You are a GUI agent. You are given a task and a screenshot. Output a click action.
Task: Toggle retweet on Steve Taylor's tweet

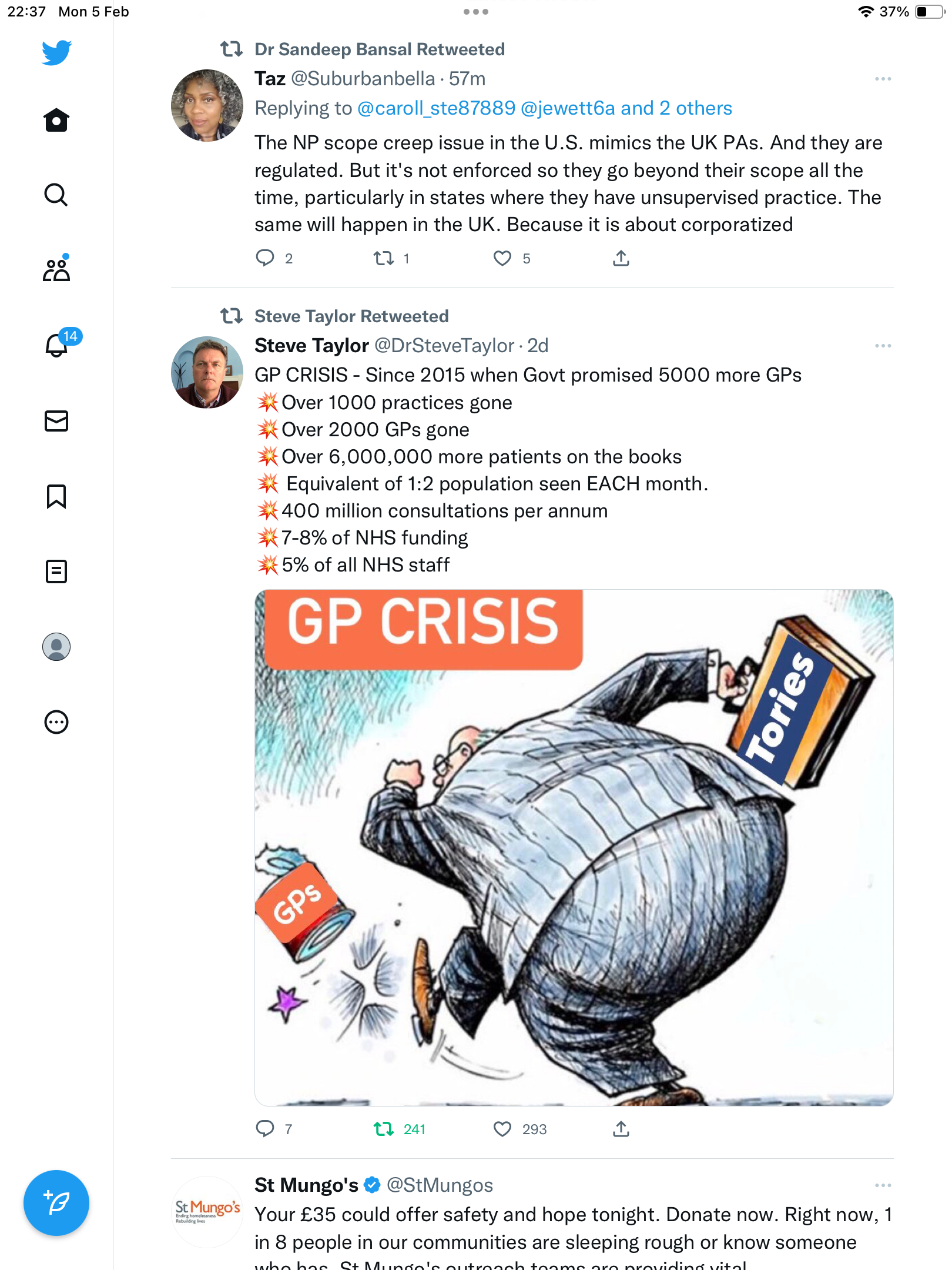tap(384, 1129)
